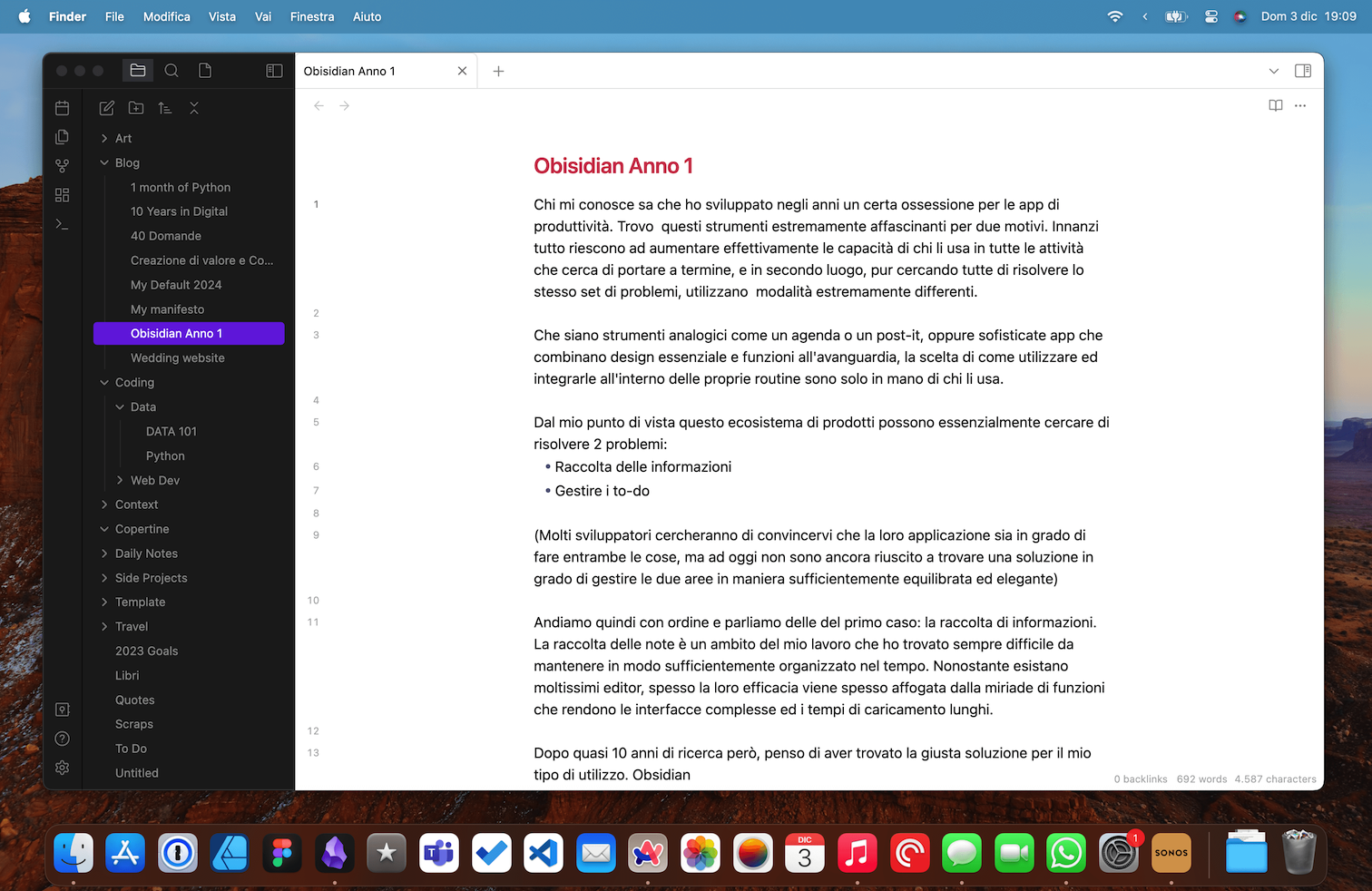
Task: Open the tab list dropdown arrow
Action: 1274,71
